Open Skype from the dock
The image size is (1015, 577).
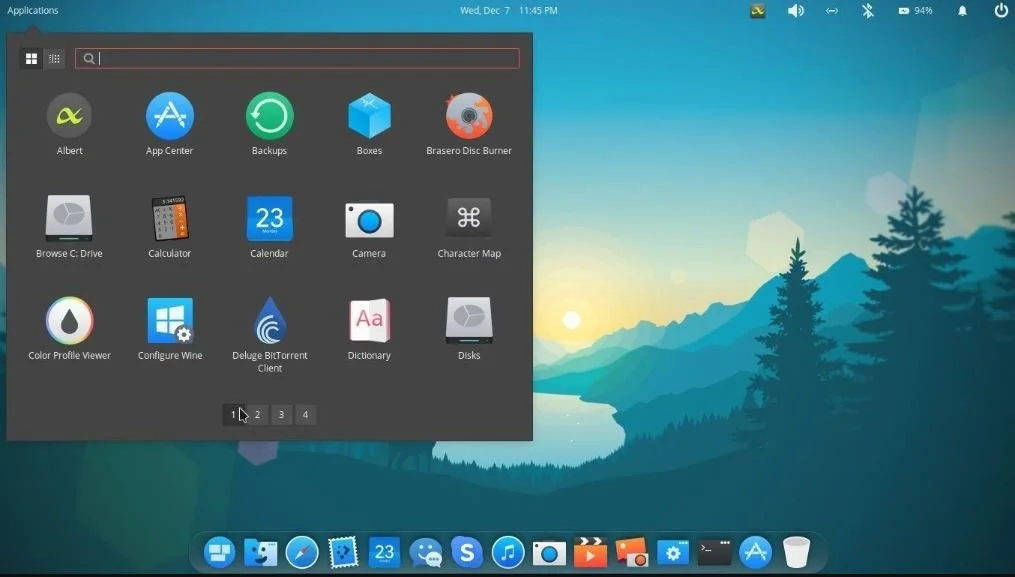coord(466,551)
